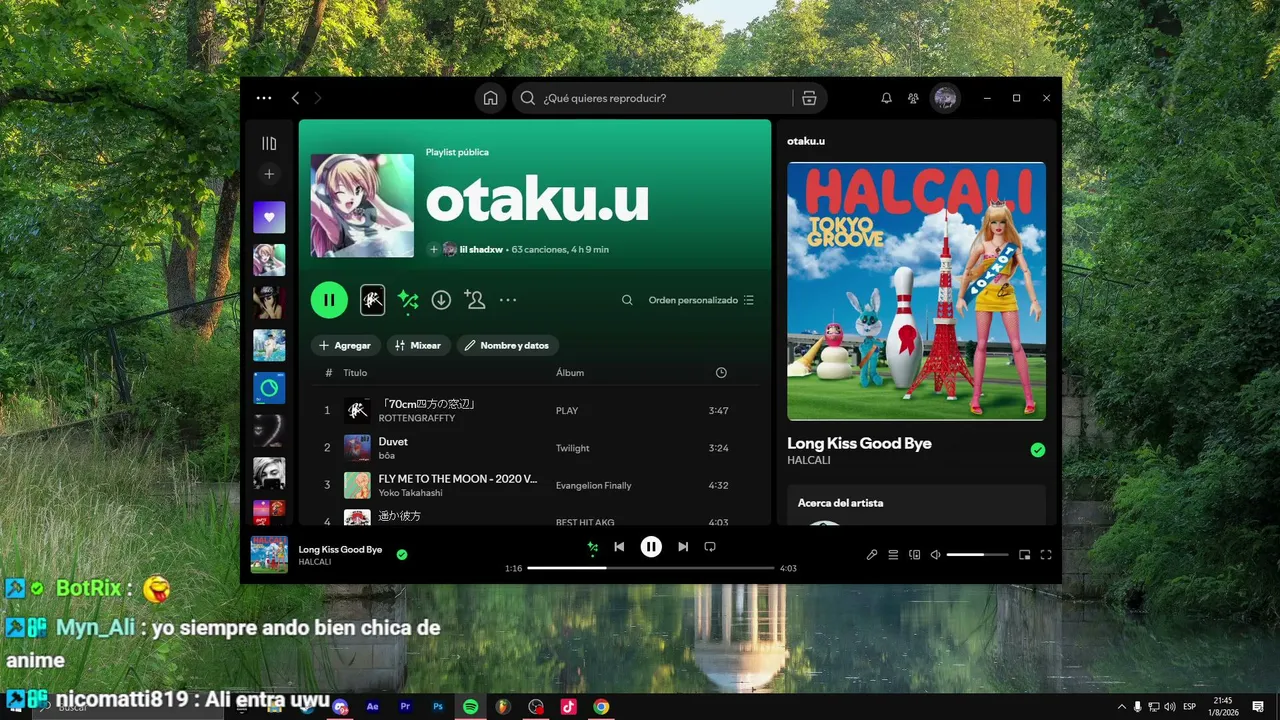Click the ROTTENGRAFFTY preview tile beside play button
This screenshot has width=1280, height=720.
pos(372,300)
